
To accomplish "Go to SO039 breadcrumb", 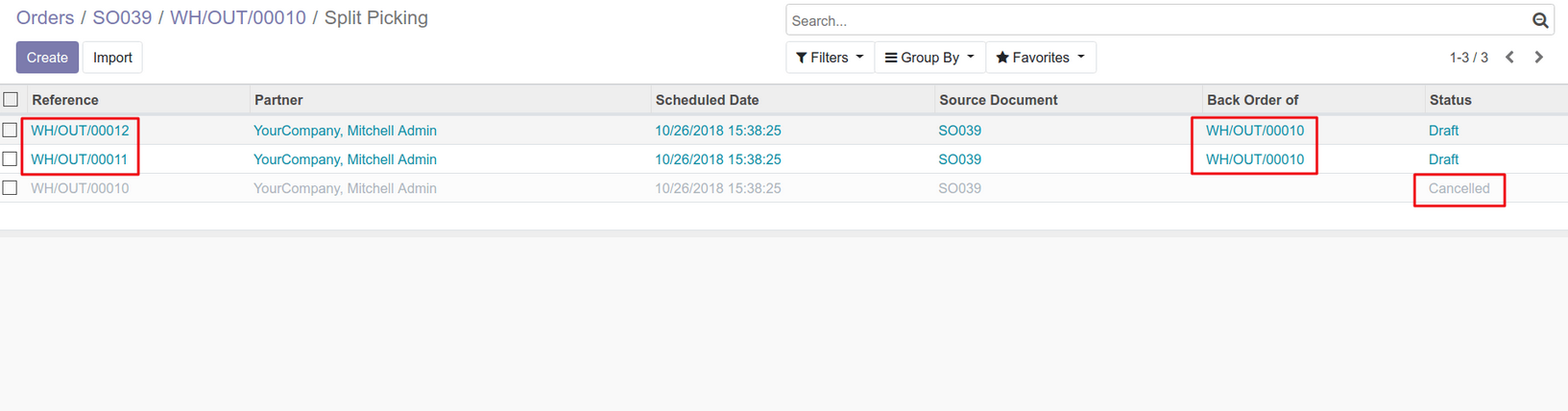I will [x=122, y=18].
